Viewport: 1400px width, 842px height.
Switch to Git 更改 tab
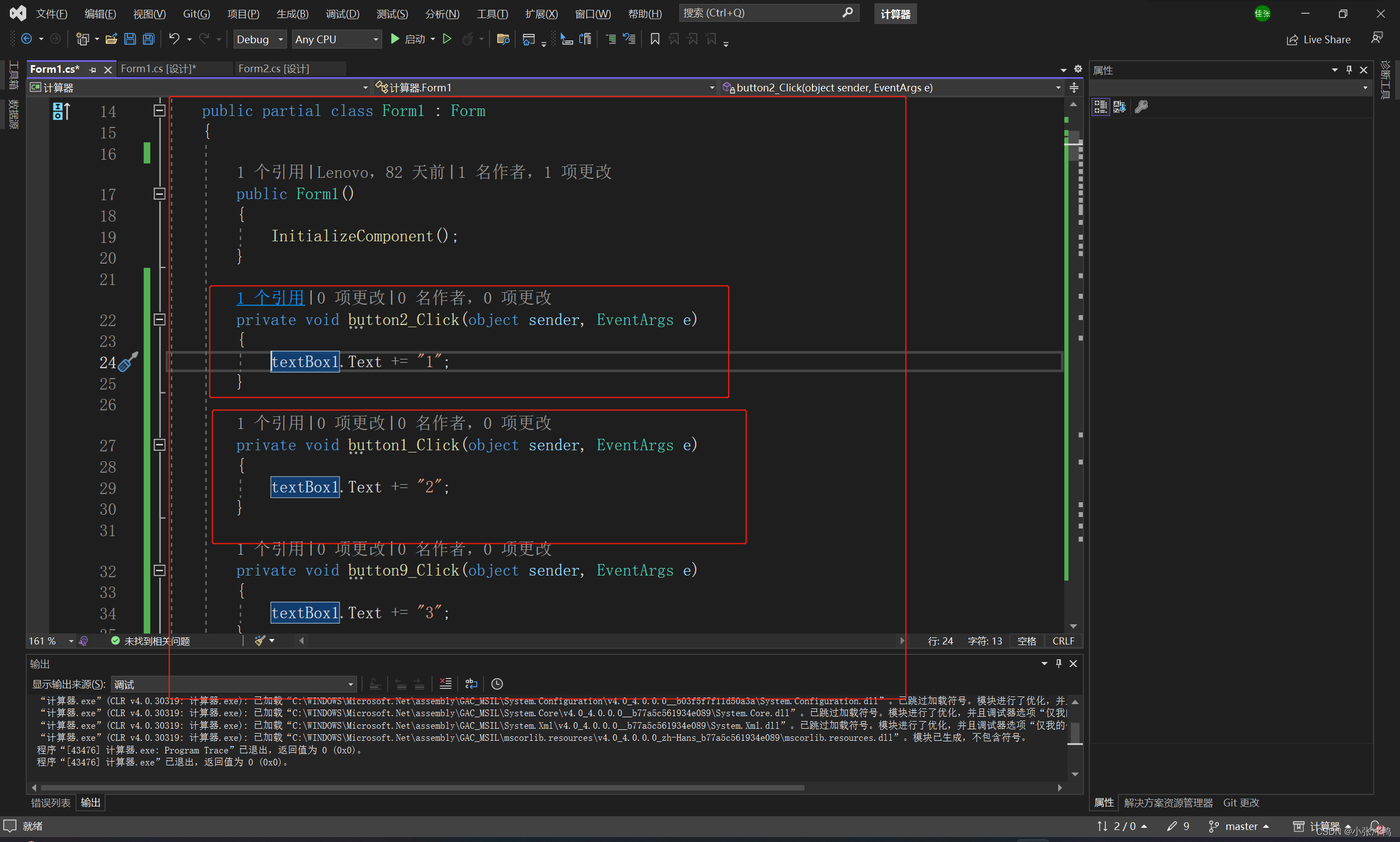(1241, 802)
